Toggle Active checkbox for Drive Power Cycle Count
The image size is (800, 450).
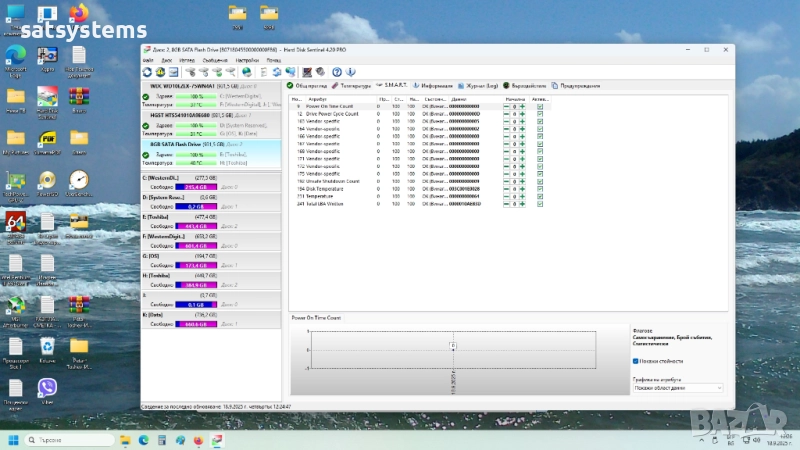pos(540,114)
